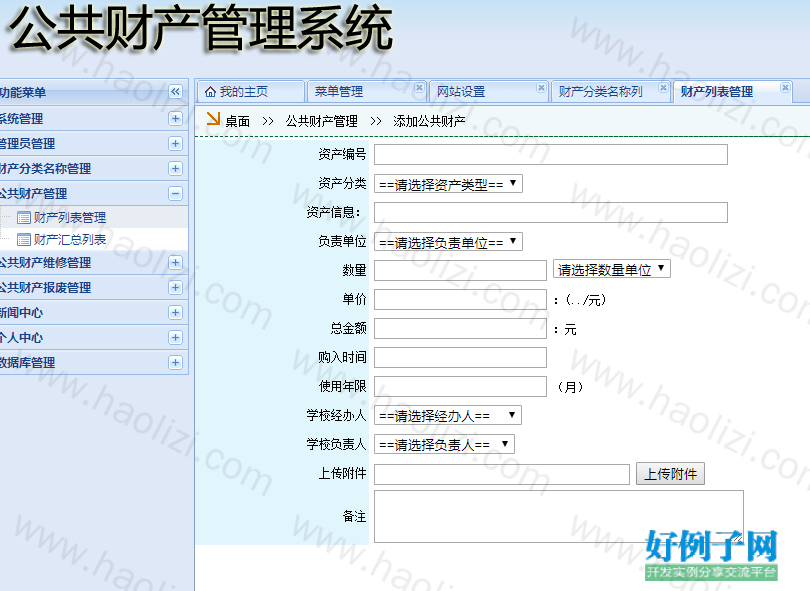The width and height of the screenshot is (810, 591).
Task: Close the 菜单管理 tab
Action: (x=419, y=87)
